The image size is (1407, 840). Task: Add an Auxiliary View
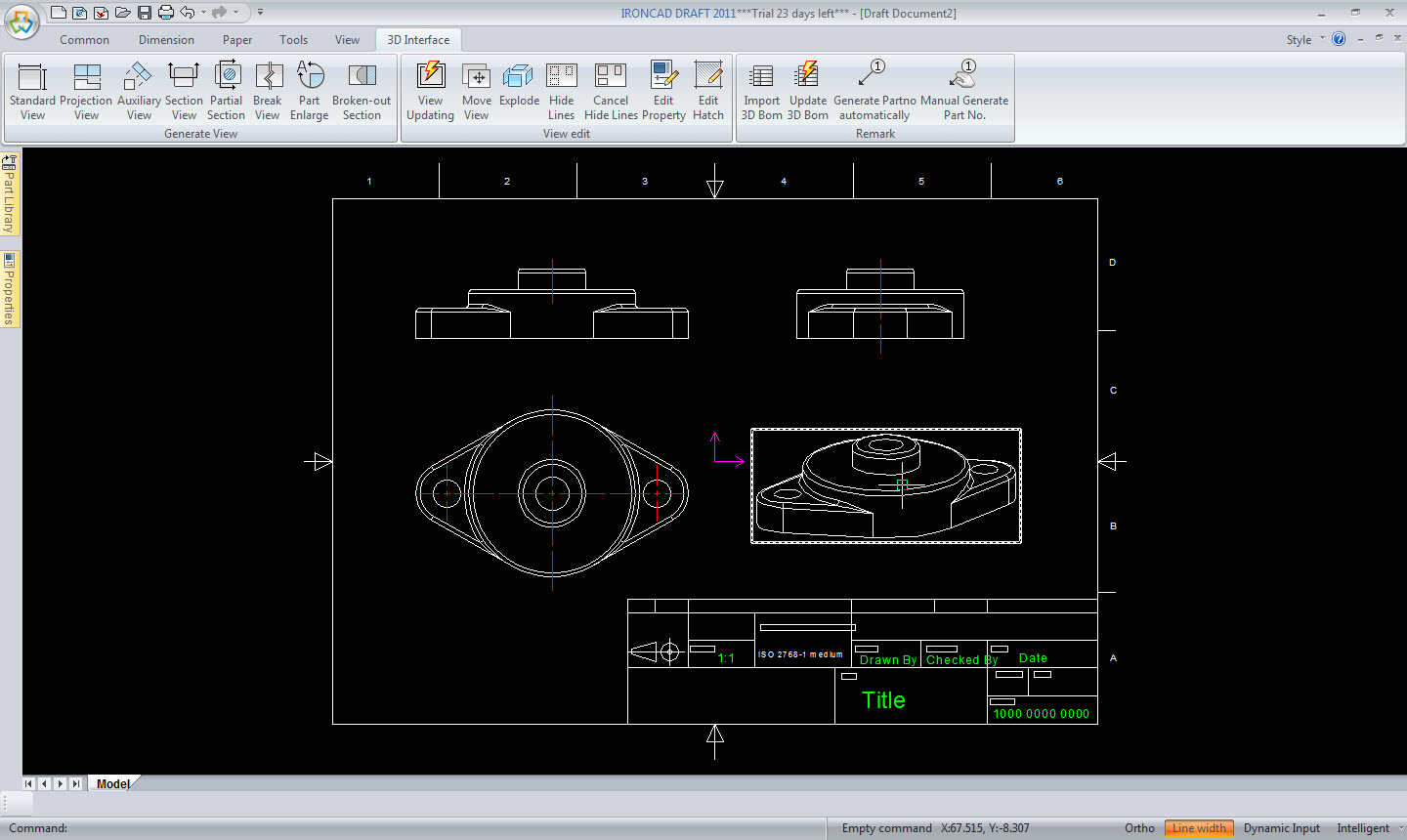[139, 91]
